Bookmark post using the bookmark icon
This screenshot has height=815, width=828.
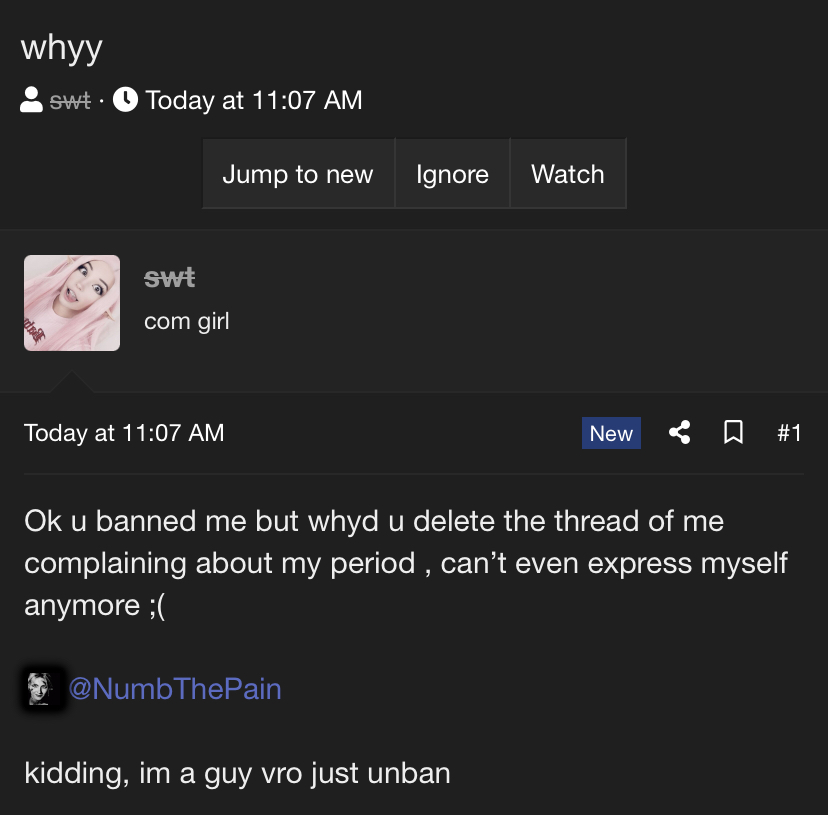click(x=733, y=433)
